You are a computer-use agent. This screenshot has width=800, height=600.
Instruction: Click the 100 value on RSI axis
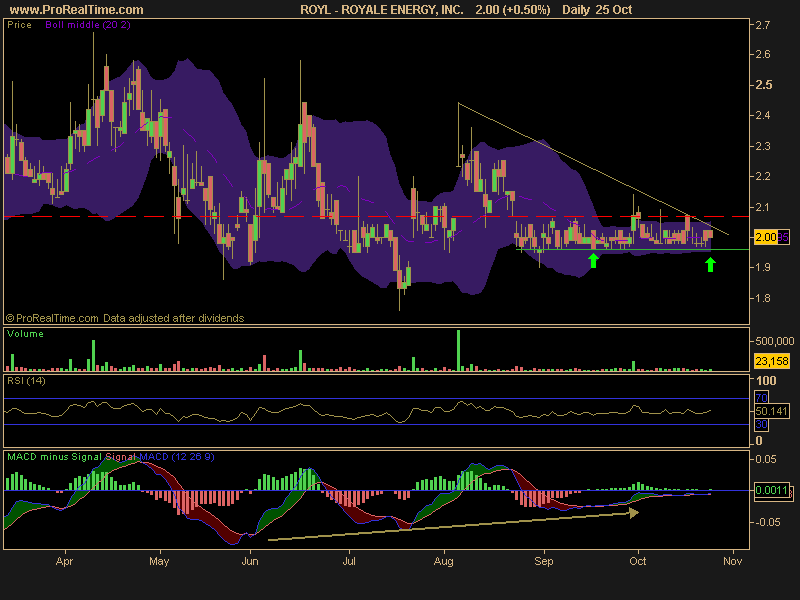pyautogui.click(x=766, y=381)
